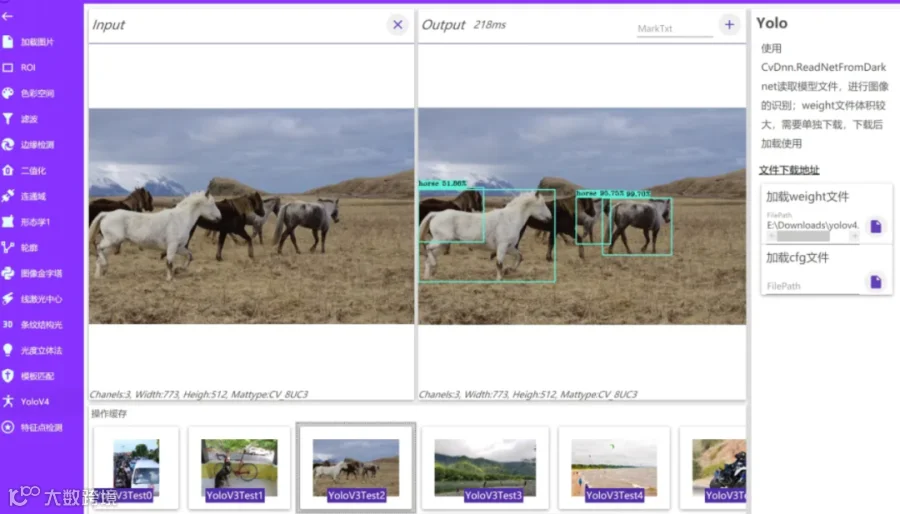Click the MarkTxt input field
Viewport: 900px width, 514px height.
click(674, 29)
